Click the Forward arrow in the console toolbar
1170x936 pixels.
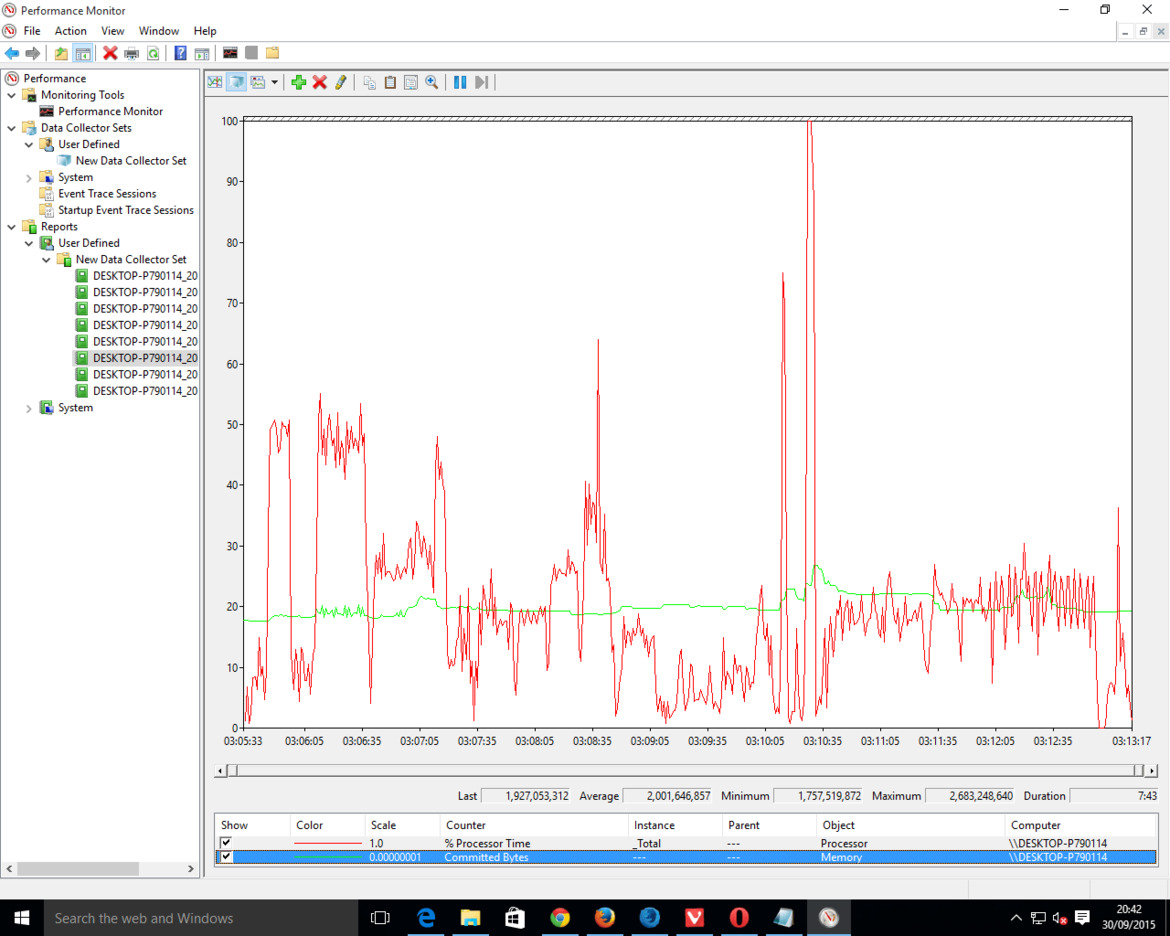click(32, 53)
